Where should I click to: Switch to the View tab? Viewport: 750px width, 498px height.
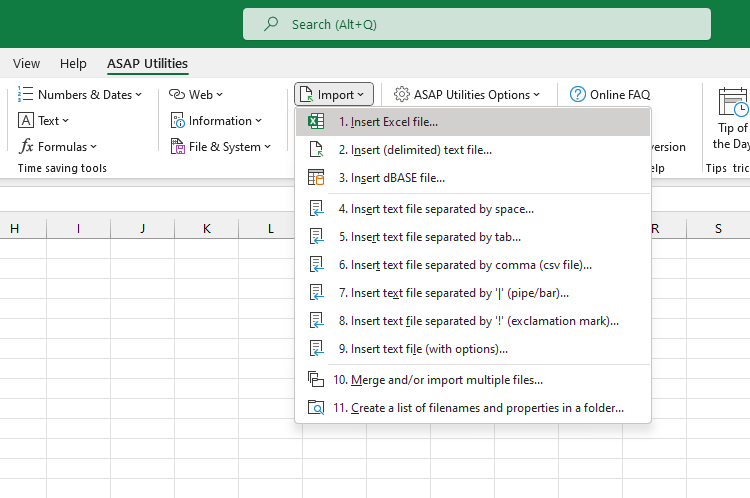[26, 63]
